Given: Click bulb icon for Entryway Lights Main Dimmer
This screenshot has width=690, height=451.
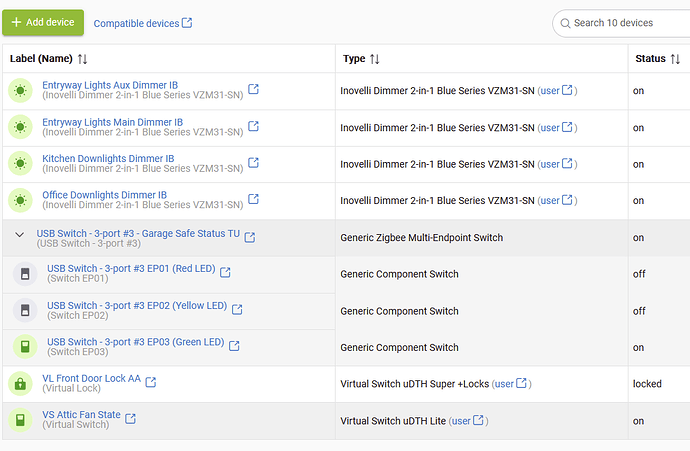Looking at the screenshot, I should (x=20, y=127).
